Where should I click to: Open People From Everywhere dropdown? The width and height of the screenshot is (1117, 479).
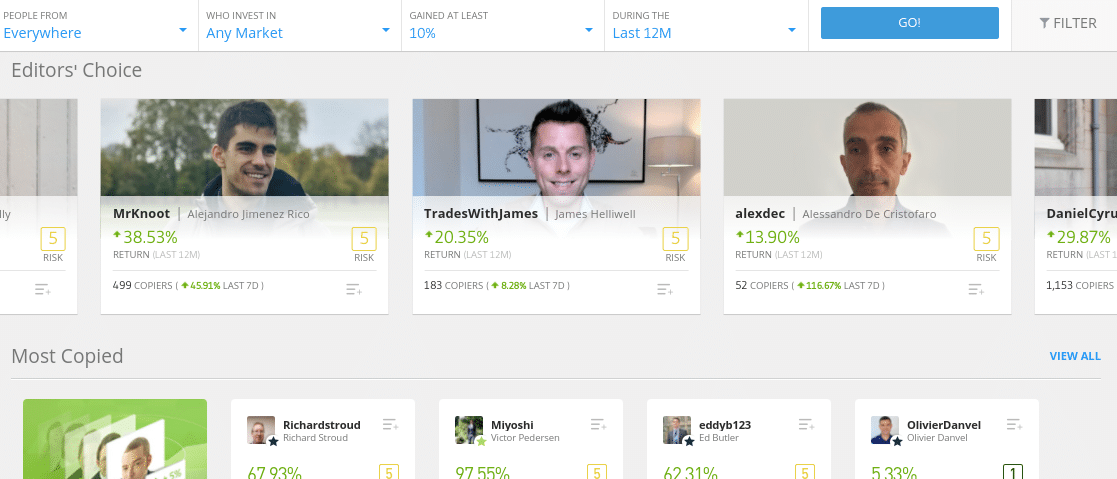point(97,26)
